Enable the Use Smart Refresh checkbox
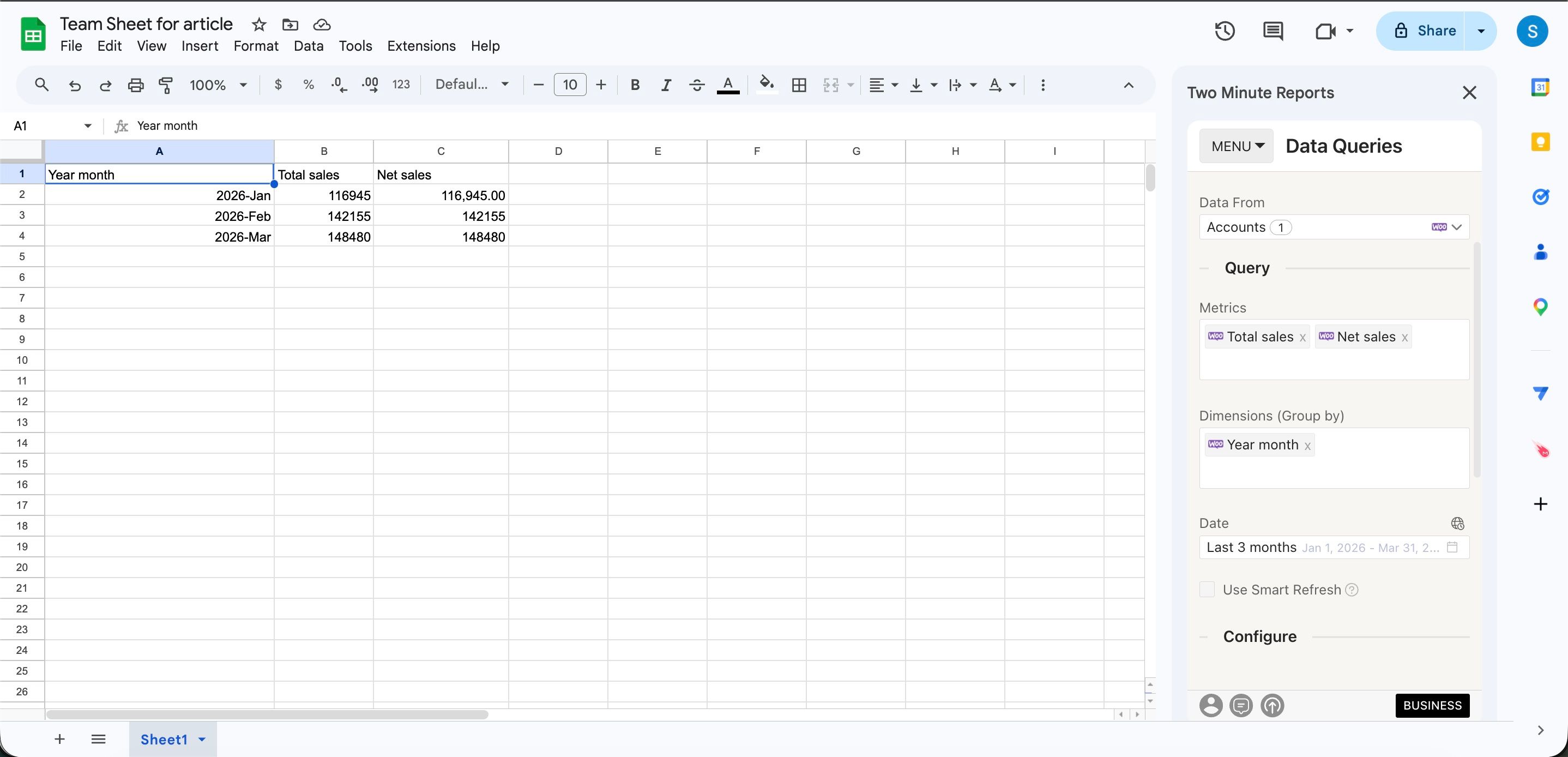Viewport: 1568px width, 757px height. click(x=1206, y=589)
